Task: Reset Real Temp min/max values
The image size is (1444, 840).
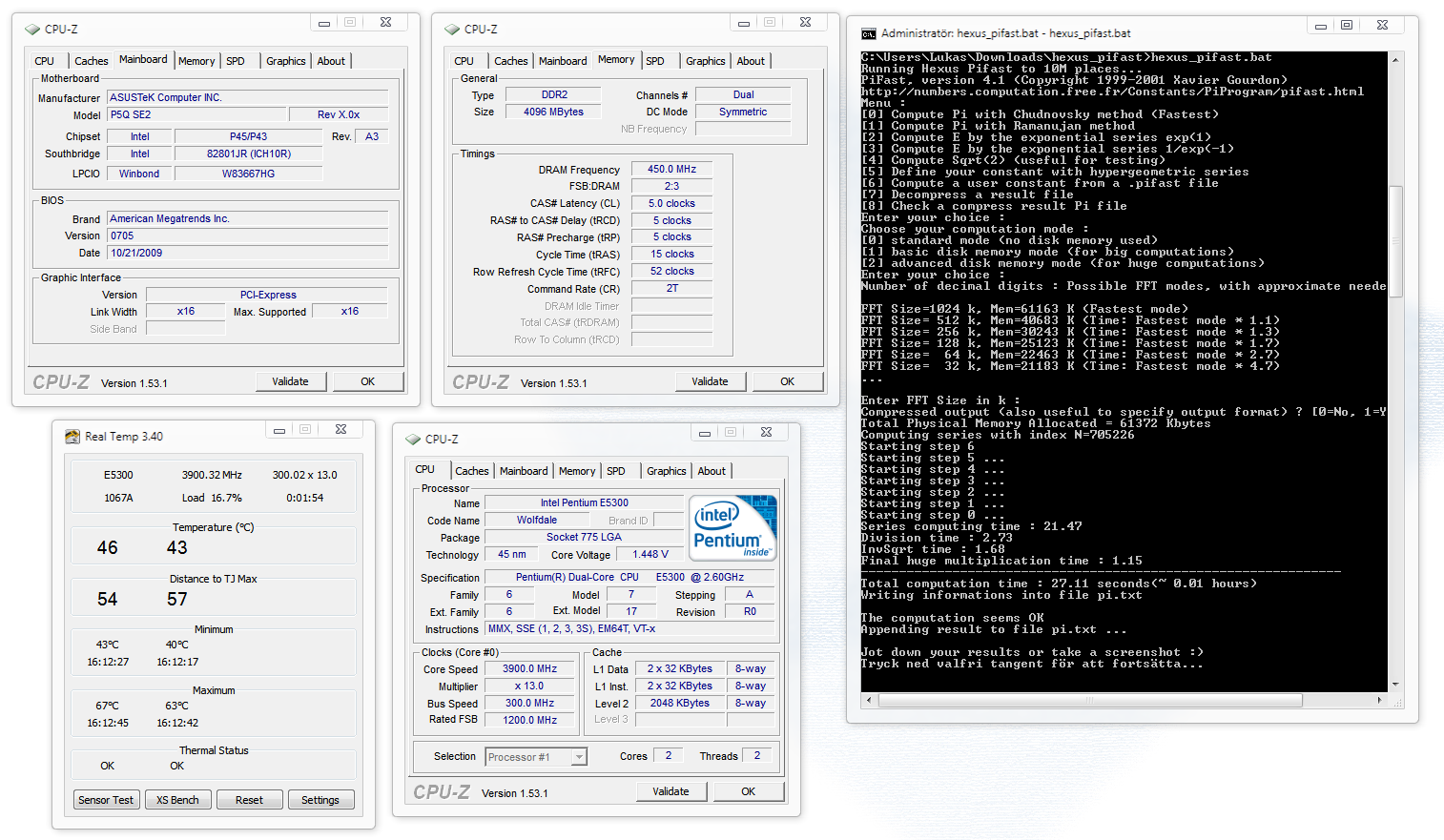Action: pos(250,800)
